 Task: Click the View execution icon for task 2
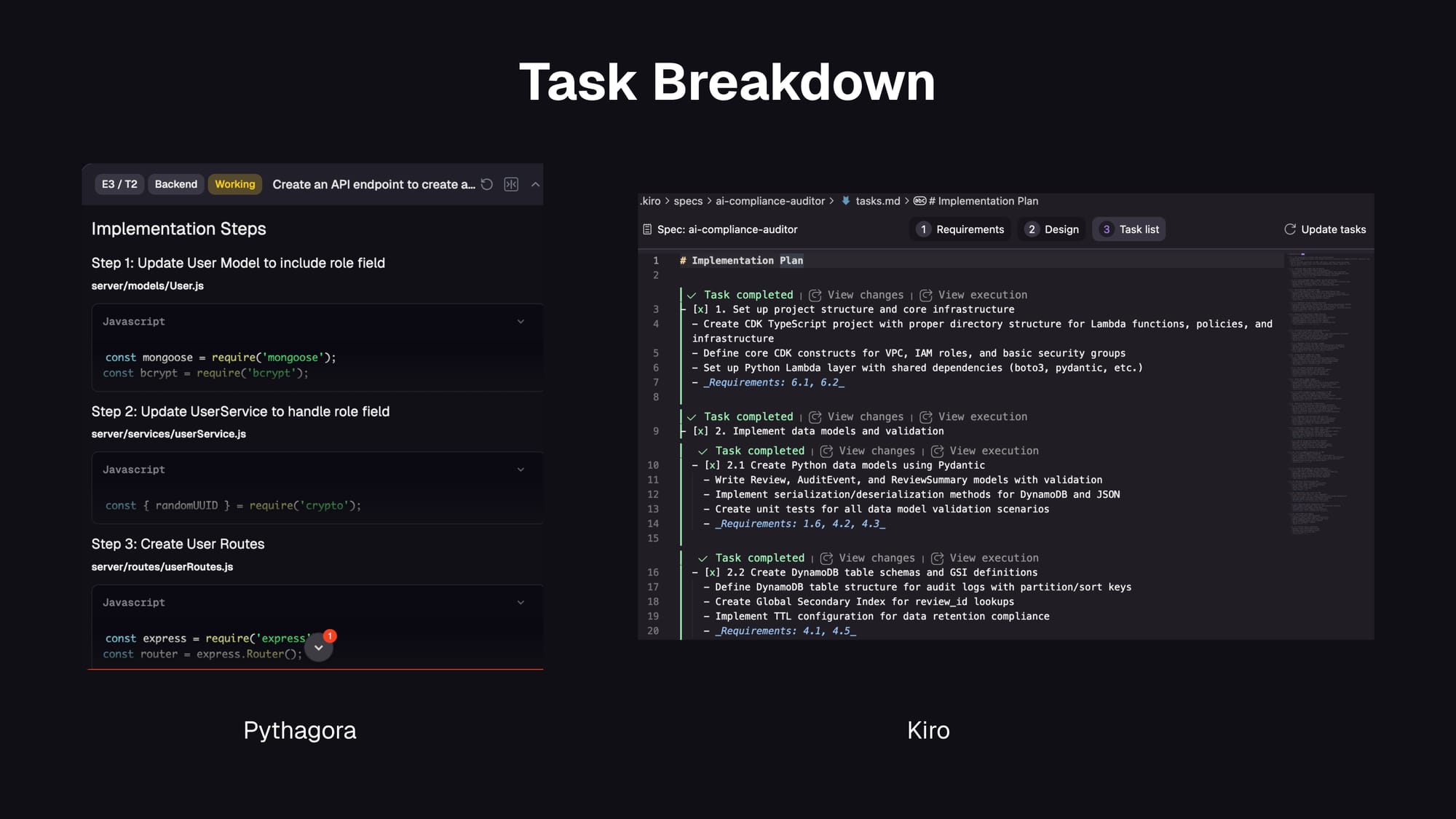926,416
